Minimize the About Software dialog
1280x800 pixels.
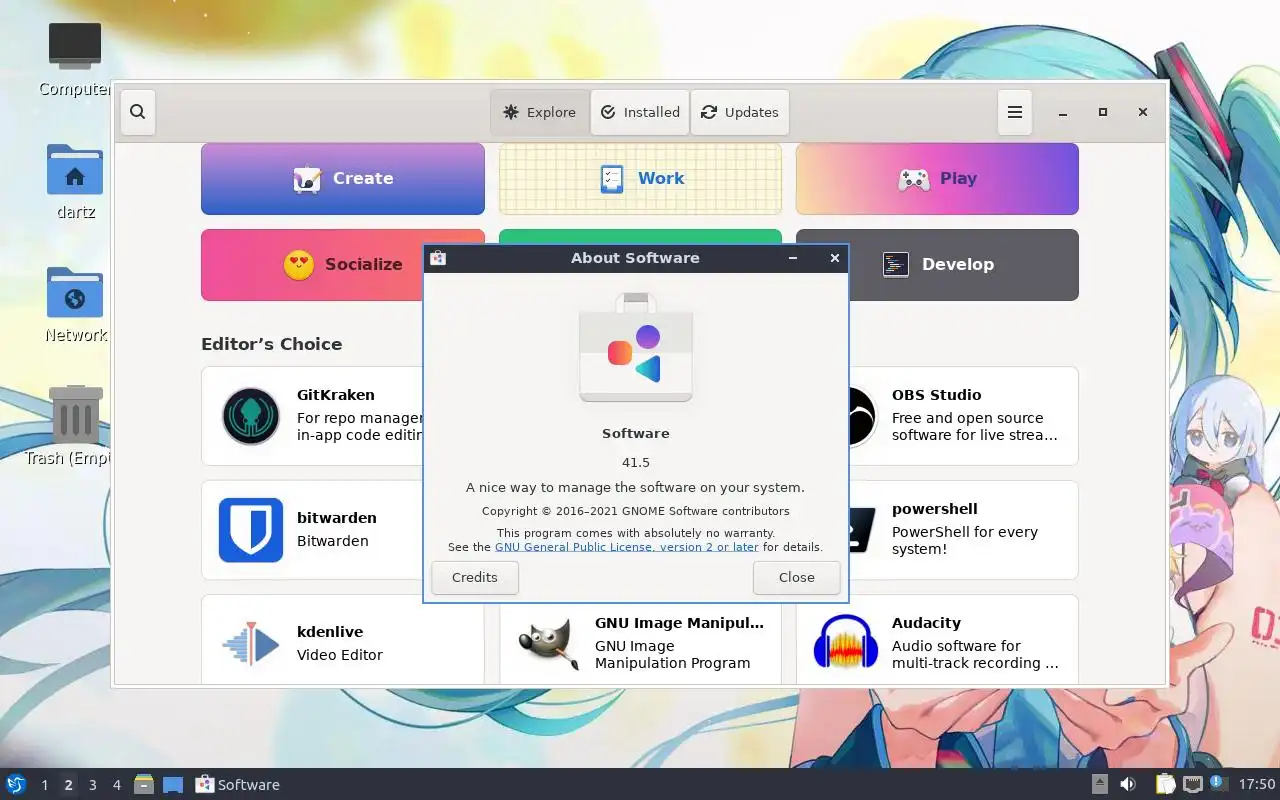tap(793, 258)
